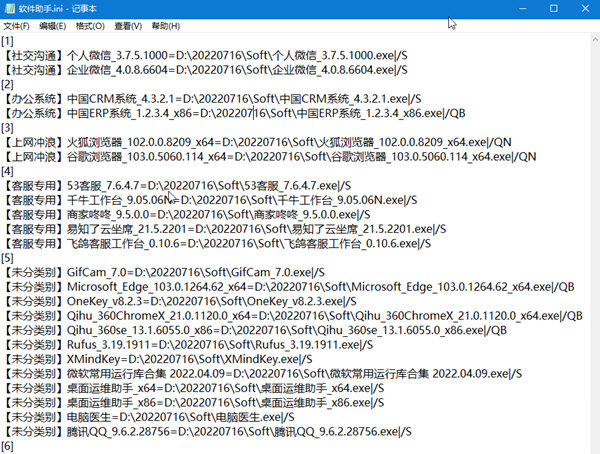The image size is (600, 454).
Task: Click the 飞鸽客服工作台_0.10.6 line
Action: 217,243
